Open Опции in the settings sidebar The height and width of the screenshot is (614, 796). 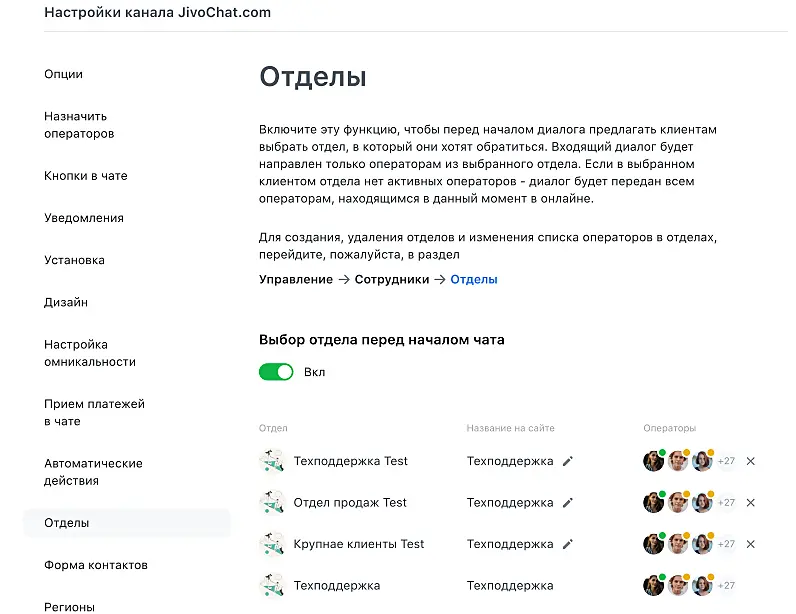pos(63,74)
